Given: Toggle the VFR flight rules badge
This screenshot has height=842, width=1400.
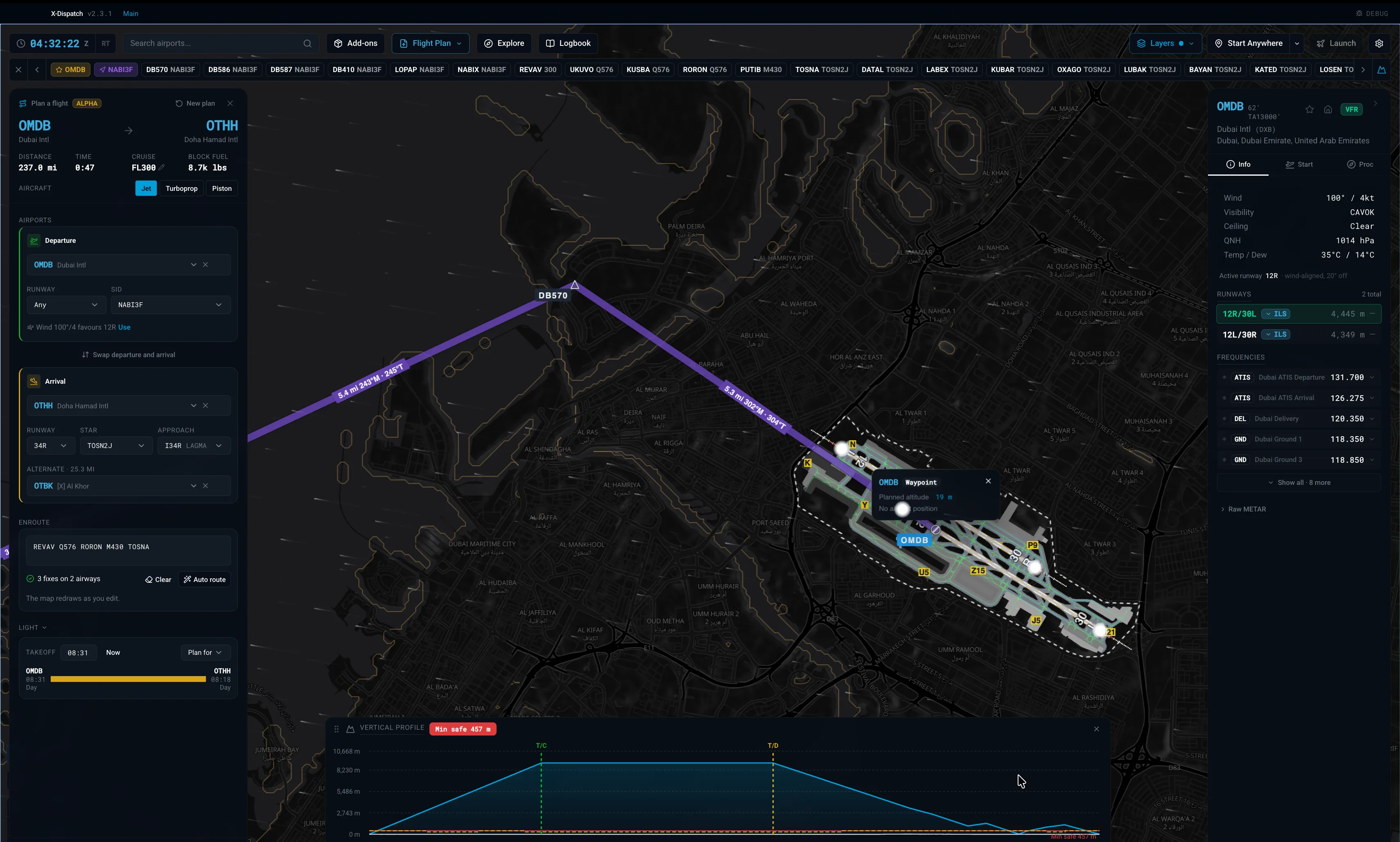Looking at the screenshot, I should pyautogui.click(x=1352, y=109).
